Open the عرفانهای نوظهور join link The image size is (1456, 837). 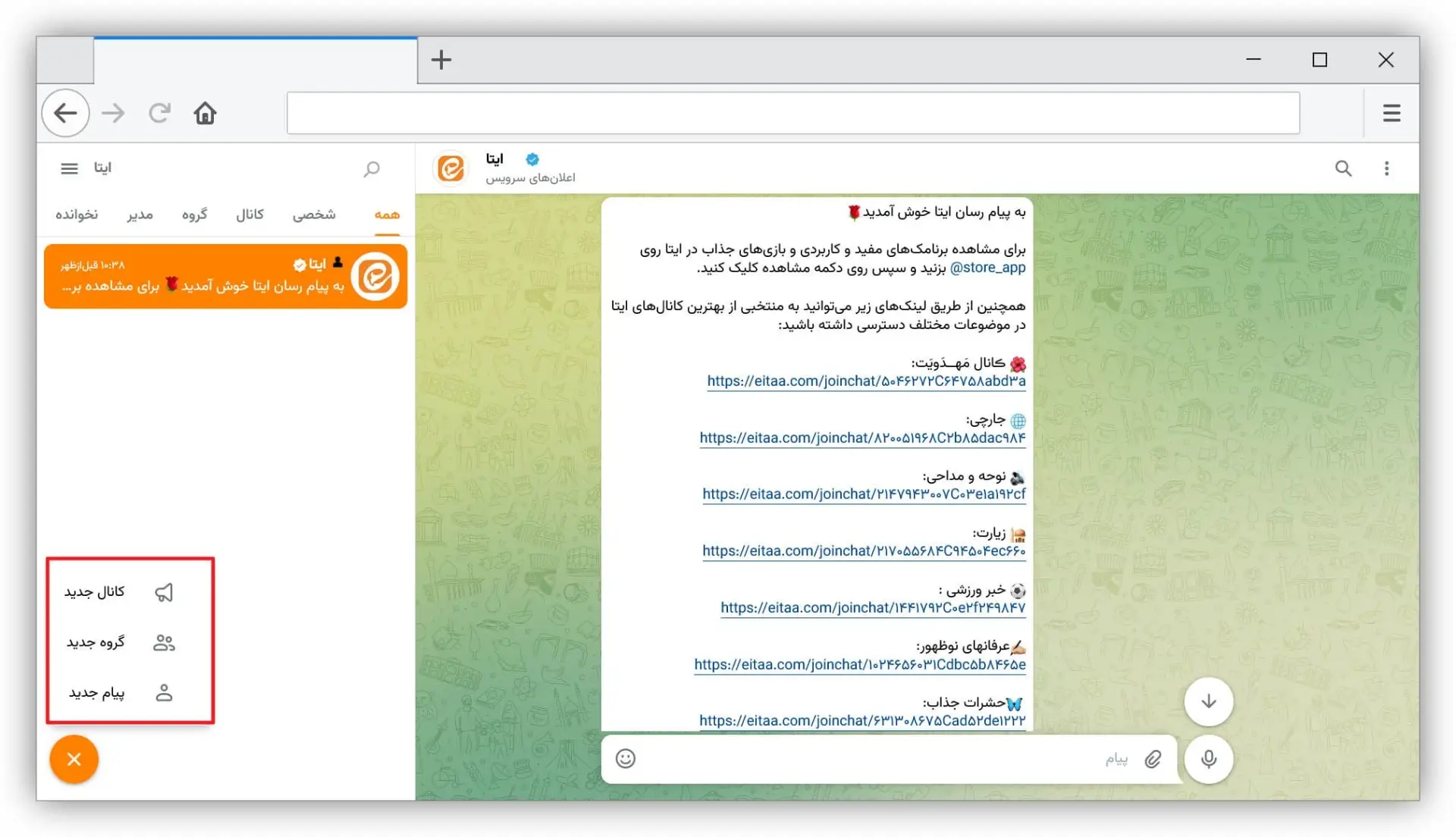(x=860, y=664)
